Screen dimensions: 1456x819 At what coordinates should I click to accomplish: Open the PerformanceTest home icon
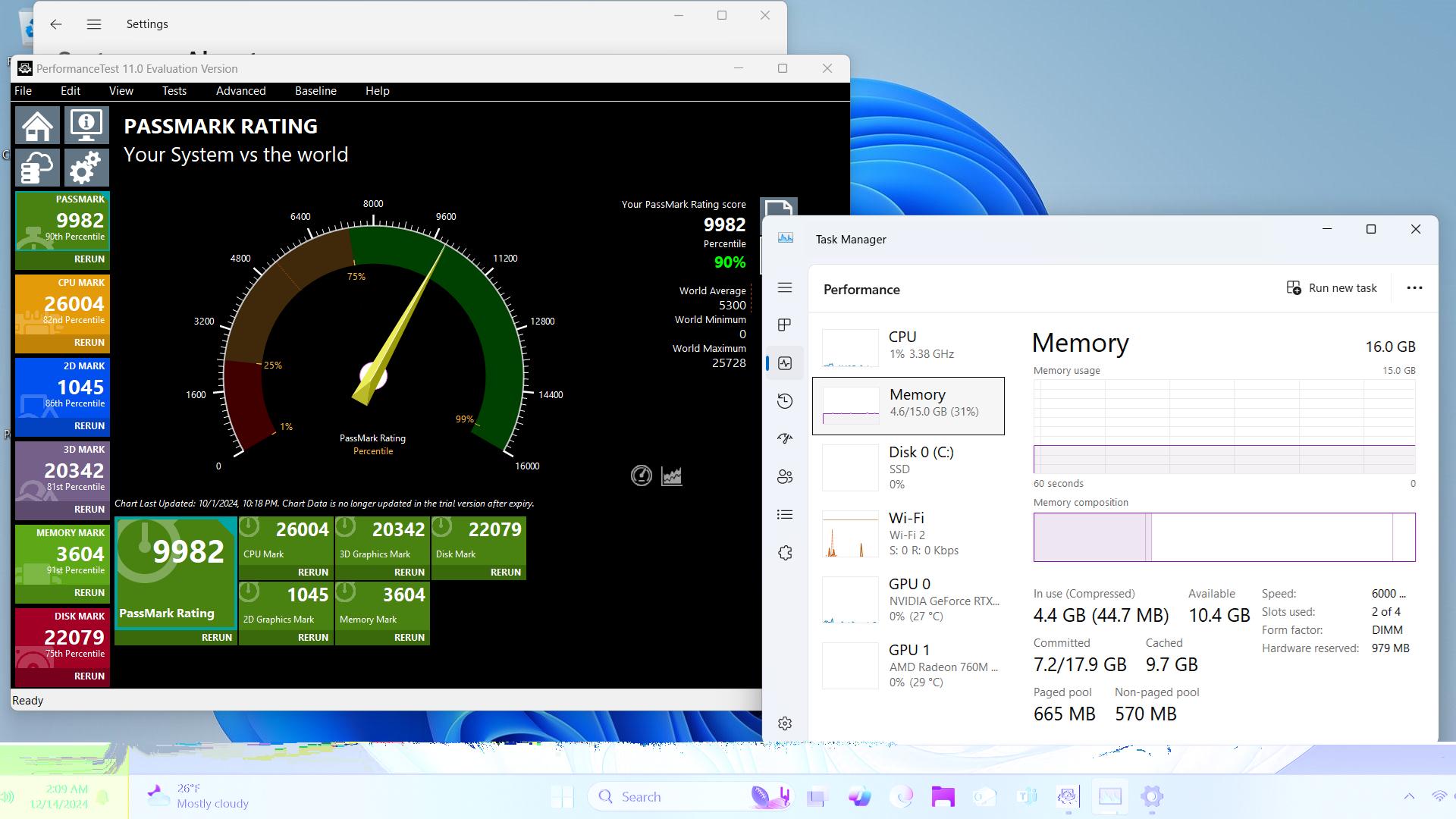37,125
